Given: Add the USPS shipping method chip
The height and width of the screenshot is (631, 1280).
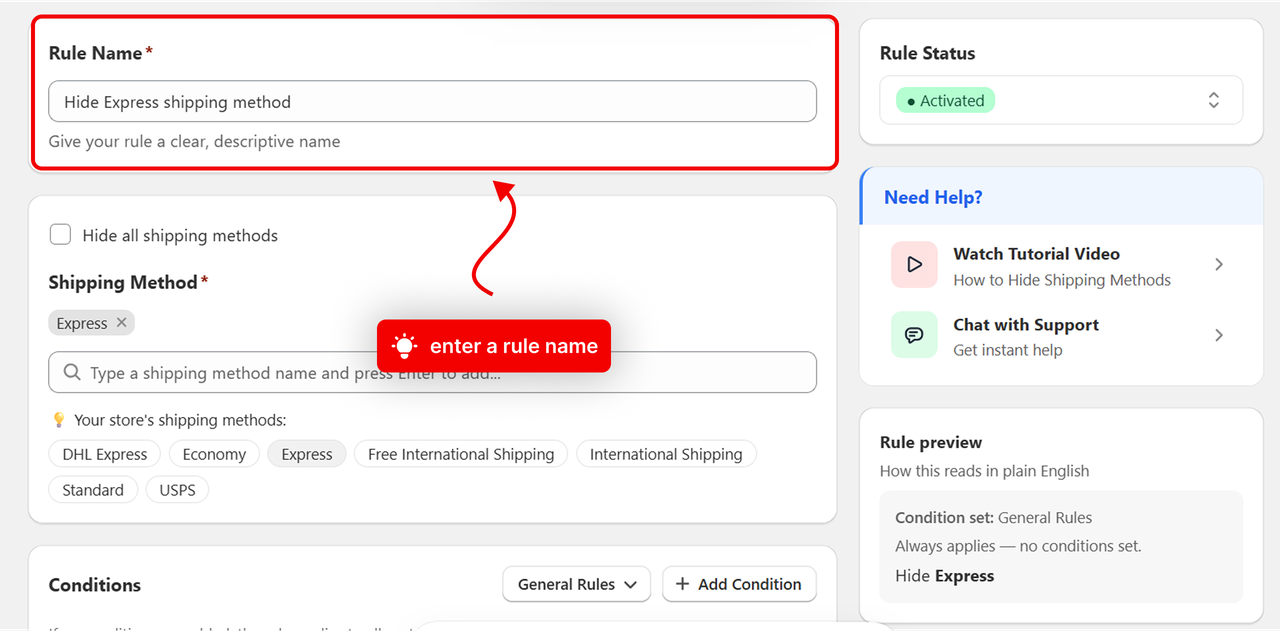Looking at the screenshot, I should click(x=177, y=490).
